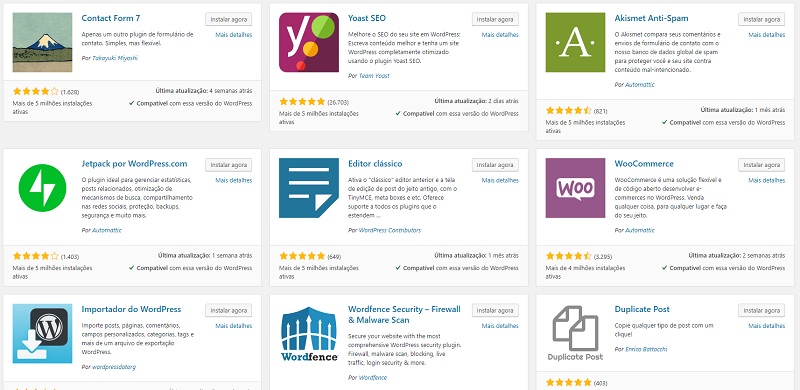Click Instalar agora for Duplicate Post

coord(762,310)
